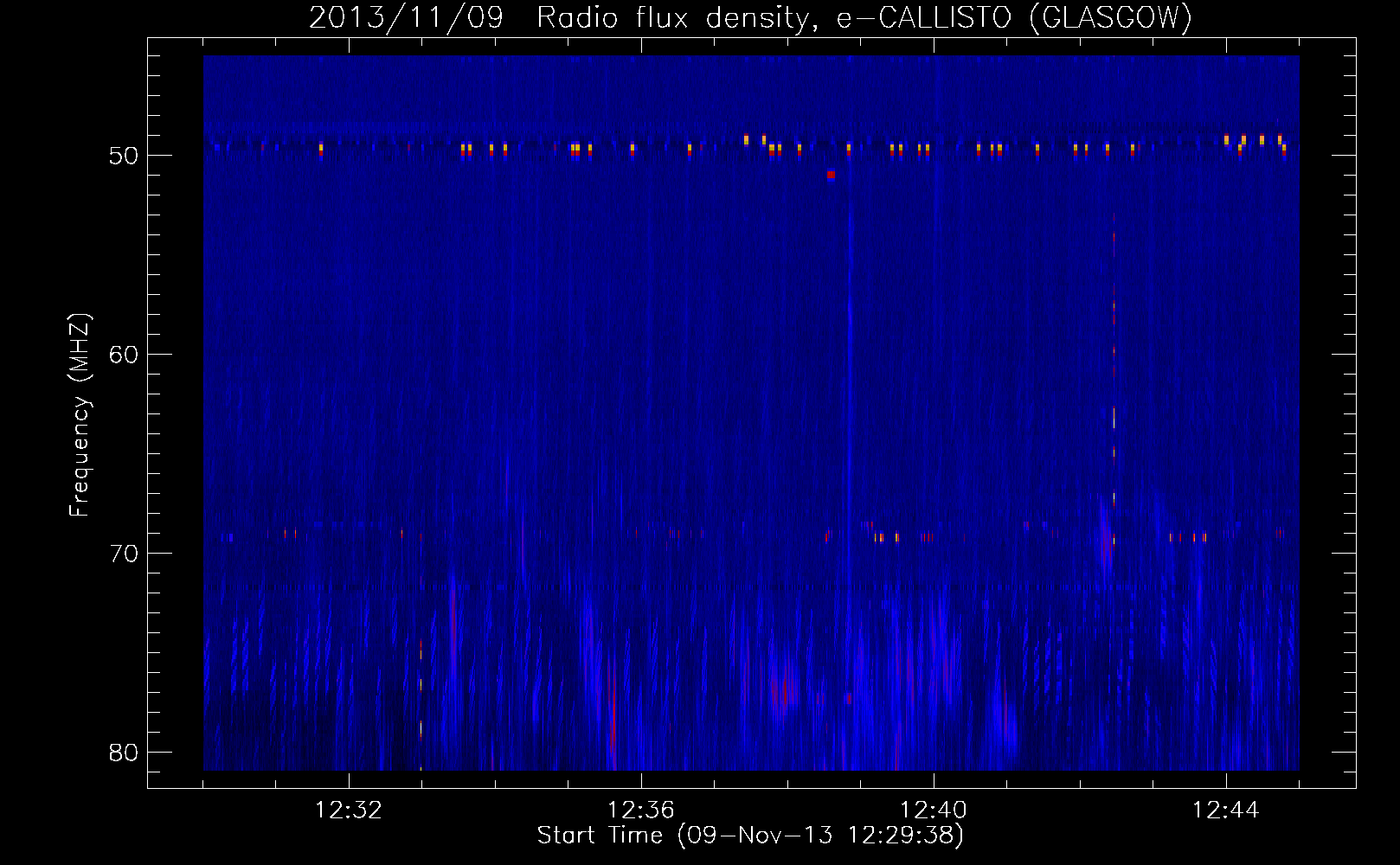Click the '50' frequency tick label

point(124,156)
